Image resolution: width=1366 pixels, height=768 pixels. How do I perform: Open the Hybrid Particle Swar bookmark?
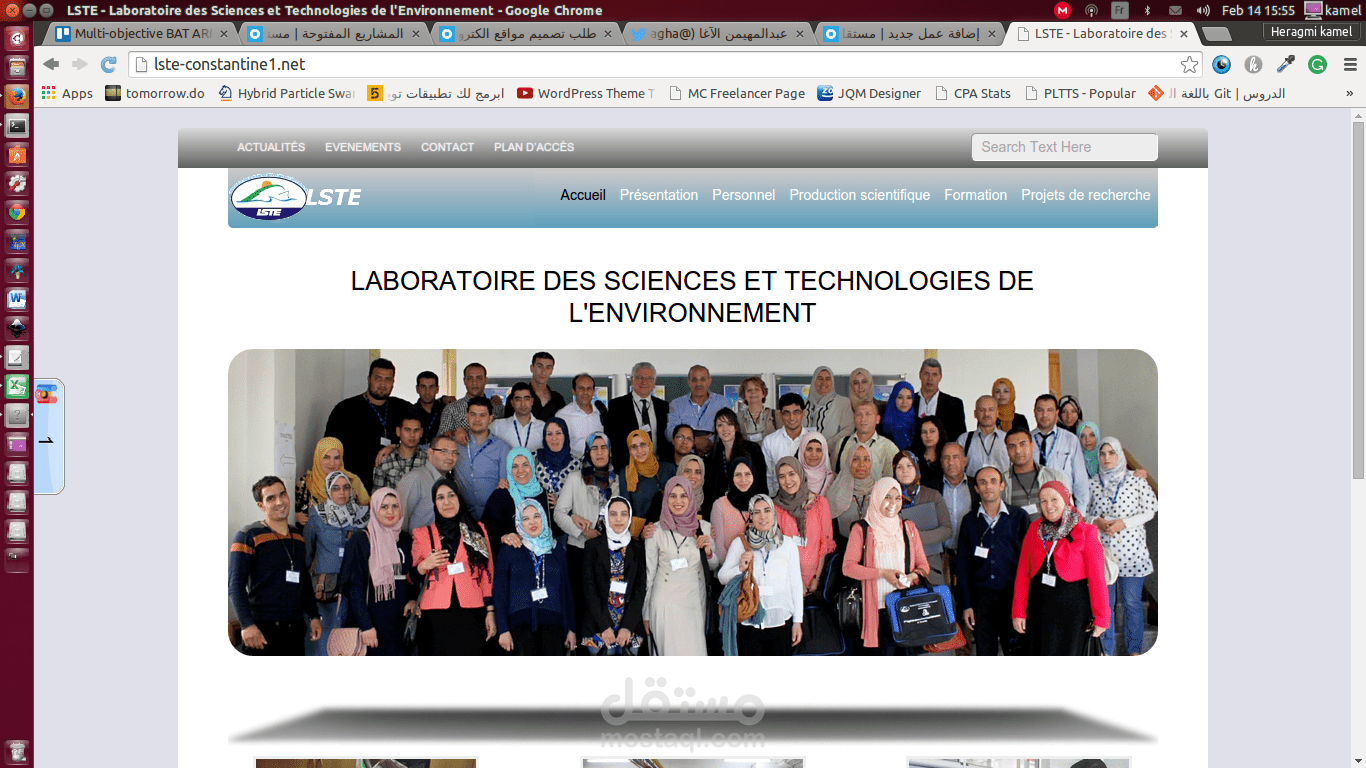pyautogui.click(x=286, y=94)
